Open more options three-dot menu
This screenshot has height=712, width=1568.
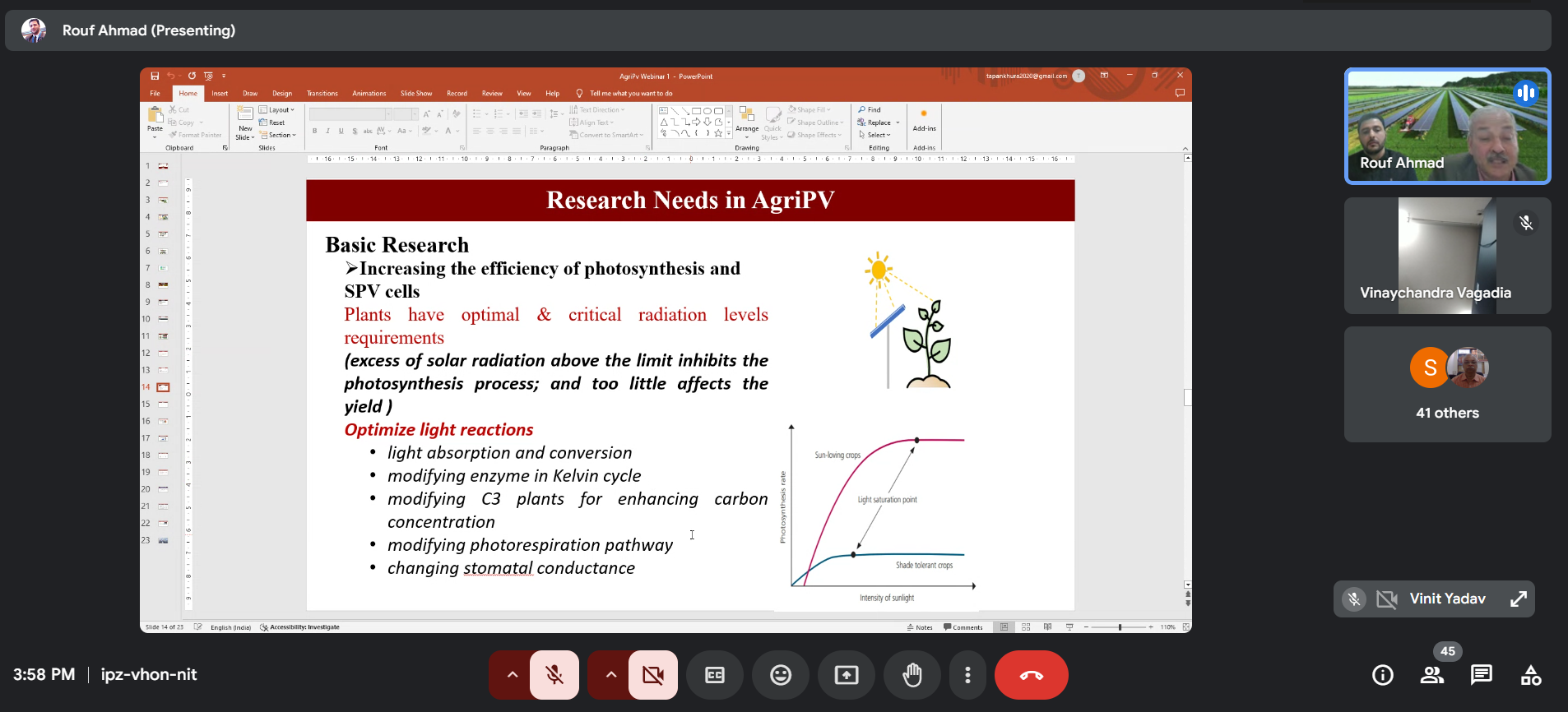tap(967, 675)
